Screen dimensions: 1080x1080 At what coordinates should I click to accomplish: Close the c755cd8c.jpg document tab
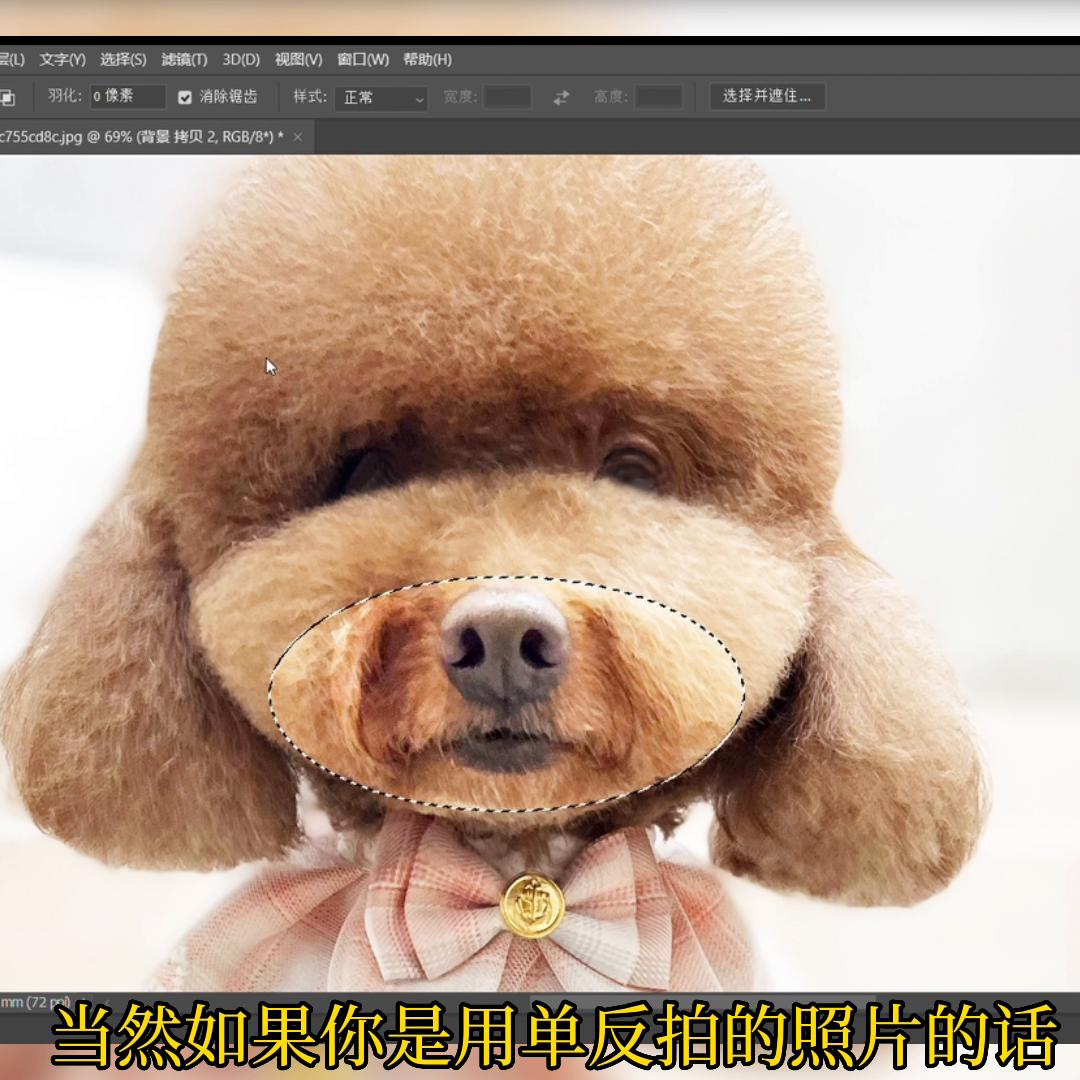coord(297,137)
